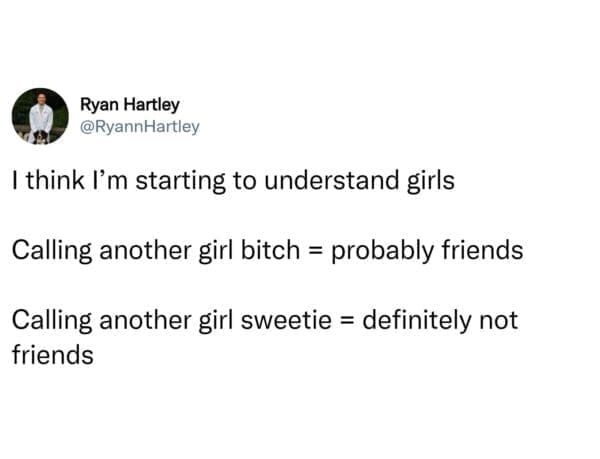Click the equals sign before "definitely not"
600x459 pixels.
click(x=344, y=322)
